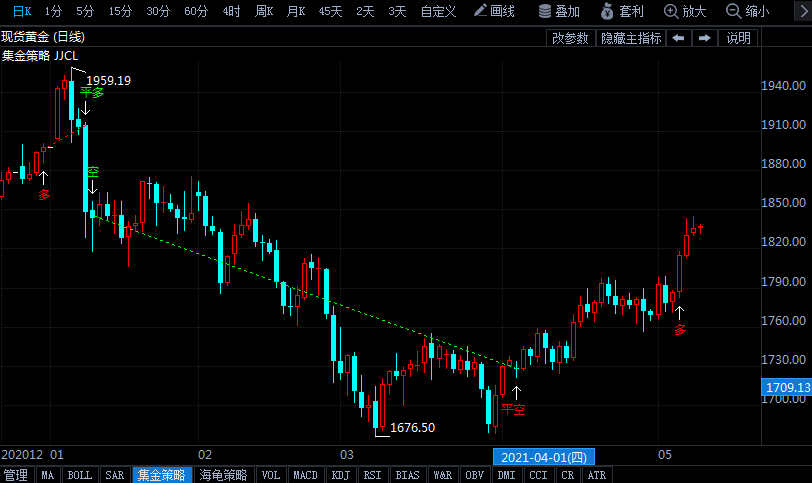Click the 202012 date axis label
The width and height of the screenshot is (812, 483).
coord(22,455)
